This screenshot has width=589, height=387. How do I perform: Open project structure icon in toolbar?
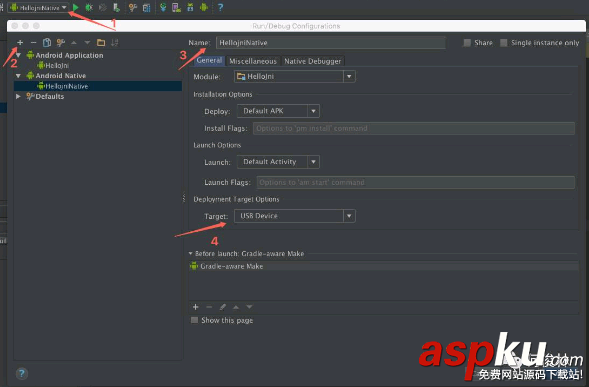click(x=146, y=7)
